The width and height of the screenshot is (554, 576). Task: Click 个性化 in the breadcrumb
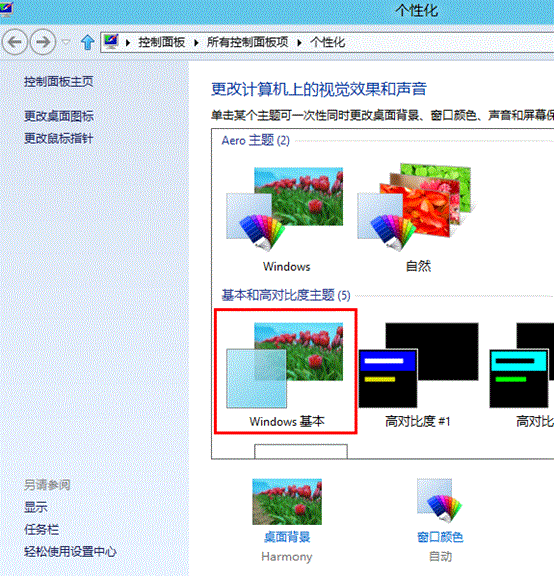[328, 42]
